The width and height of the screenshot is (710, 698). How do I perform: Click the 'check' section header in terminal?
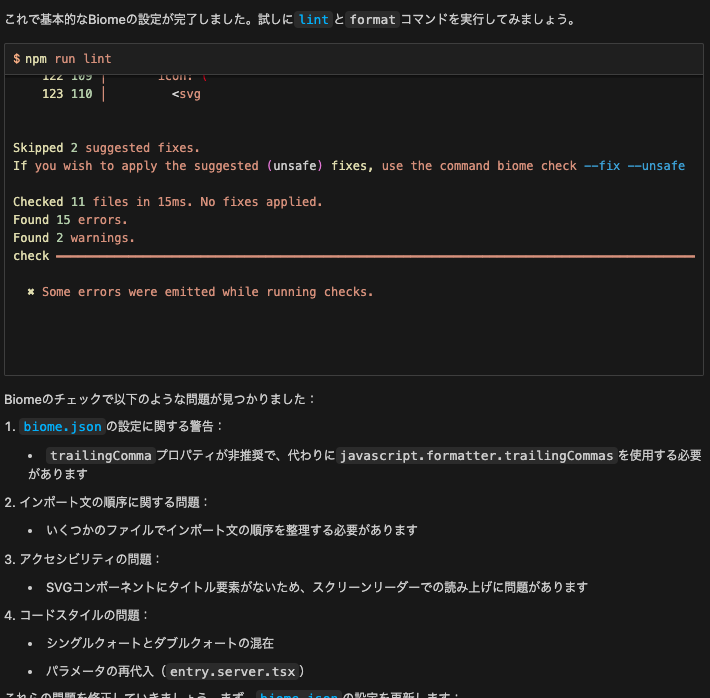31,256
